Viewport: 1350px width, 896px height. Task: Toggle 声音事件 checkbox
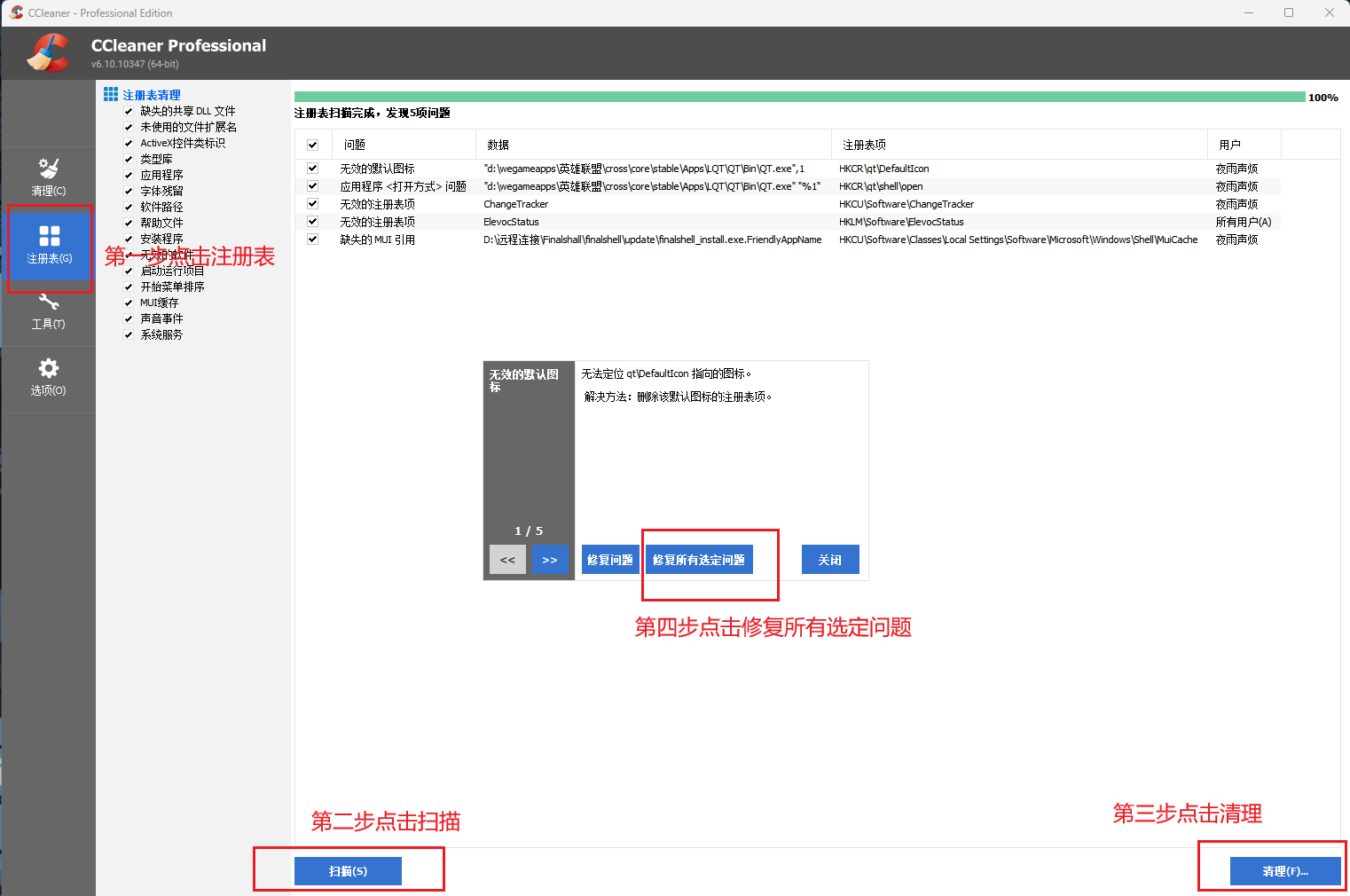click(129, 319)
